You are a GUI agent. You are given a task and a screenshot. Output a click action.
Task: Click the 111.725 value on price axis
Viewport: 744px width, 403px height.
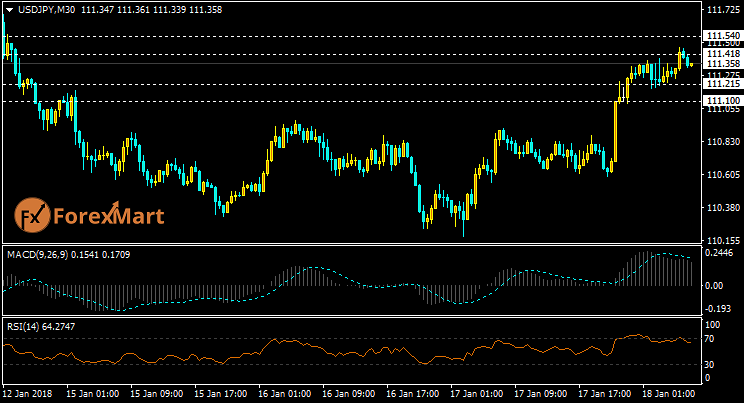tap(723, 10)
